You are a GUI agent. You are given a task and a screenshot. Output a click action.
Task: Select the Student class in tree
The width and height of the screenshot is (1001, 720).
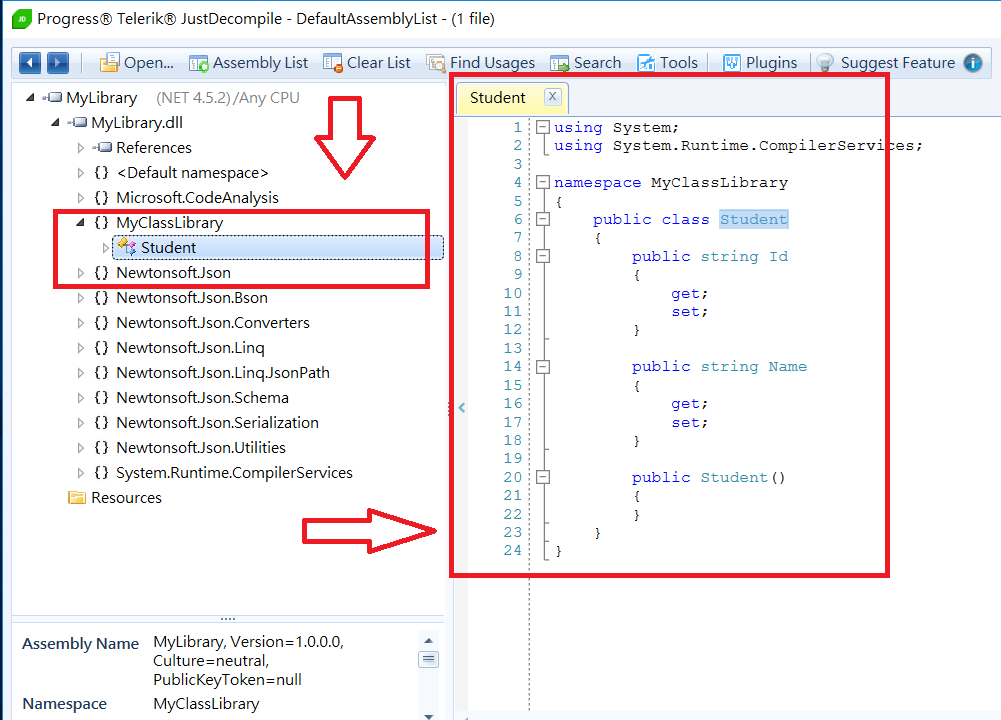click(278, 248)
